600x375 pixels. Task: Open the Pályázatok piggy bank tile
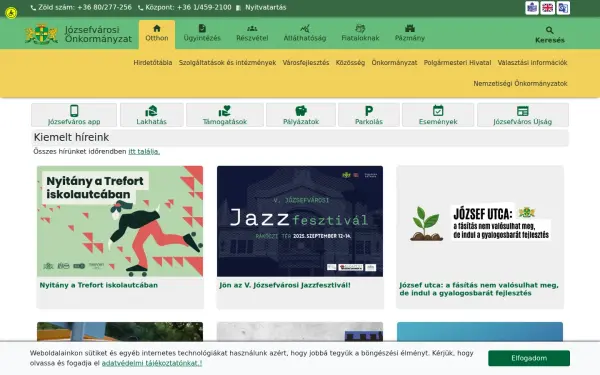301,115
